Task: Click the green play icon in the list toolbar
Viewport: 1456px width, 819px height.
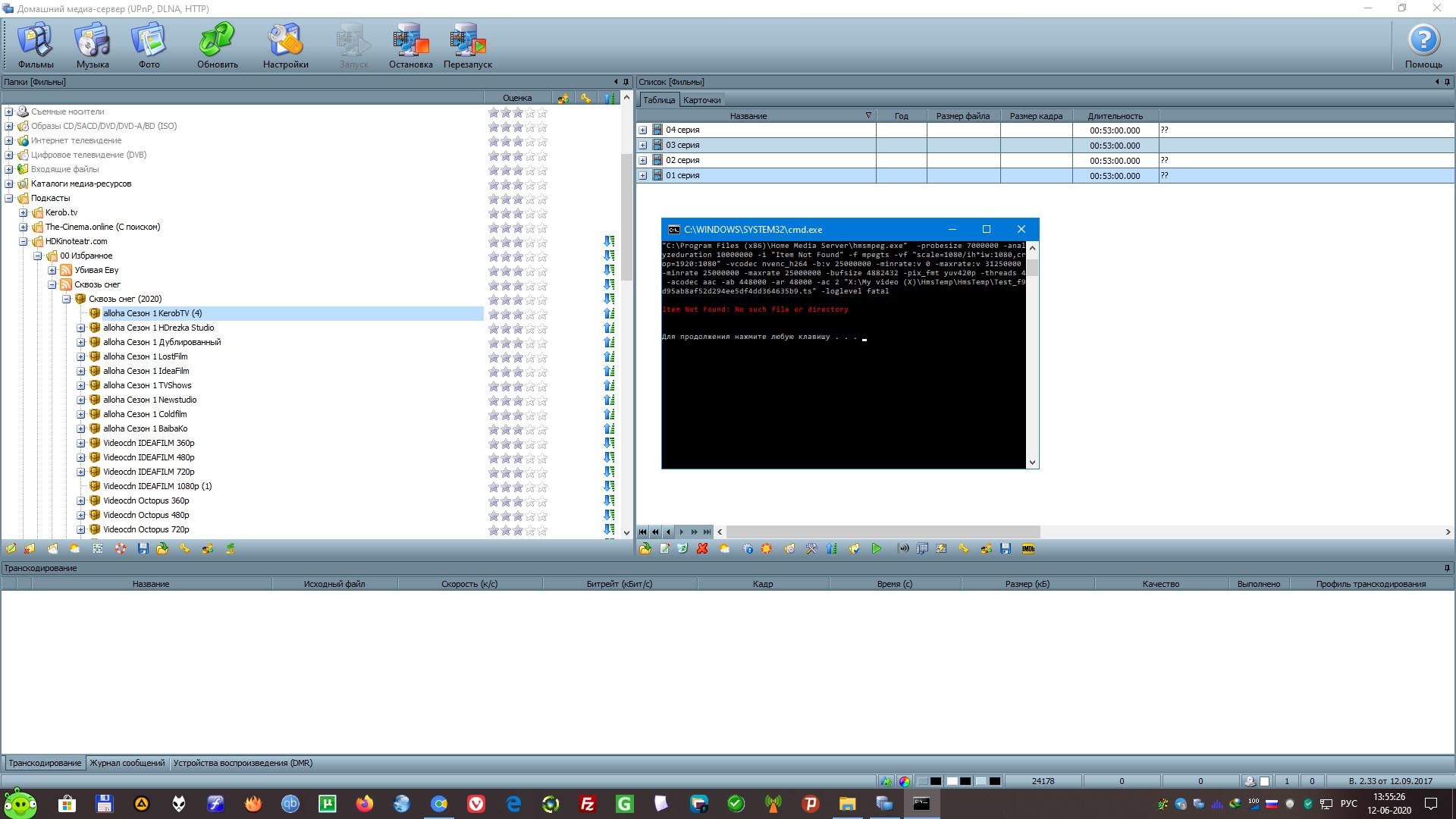Action: click(877, 549)
